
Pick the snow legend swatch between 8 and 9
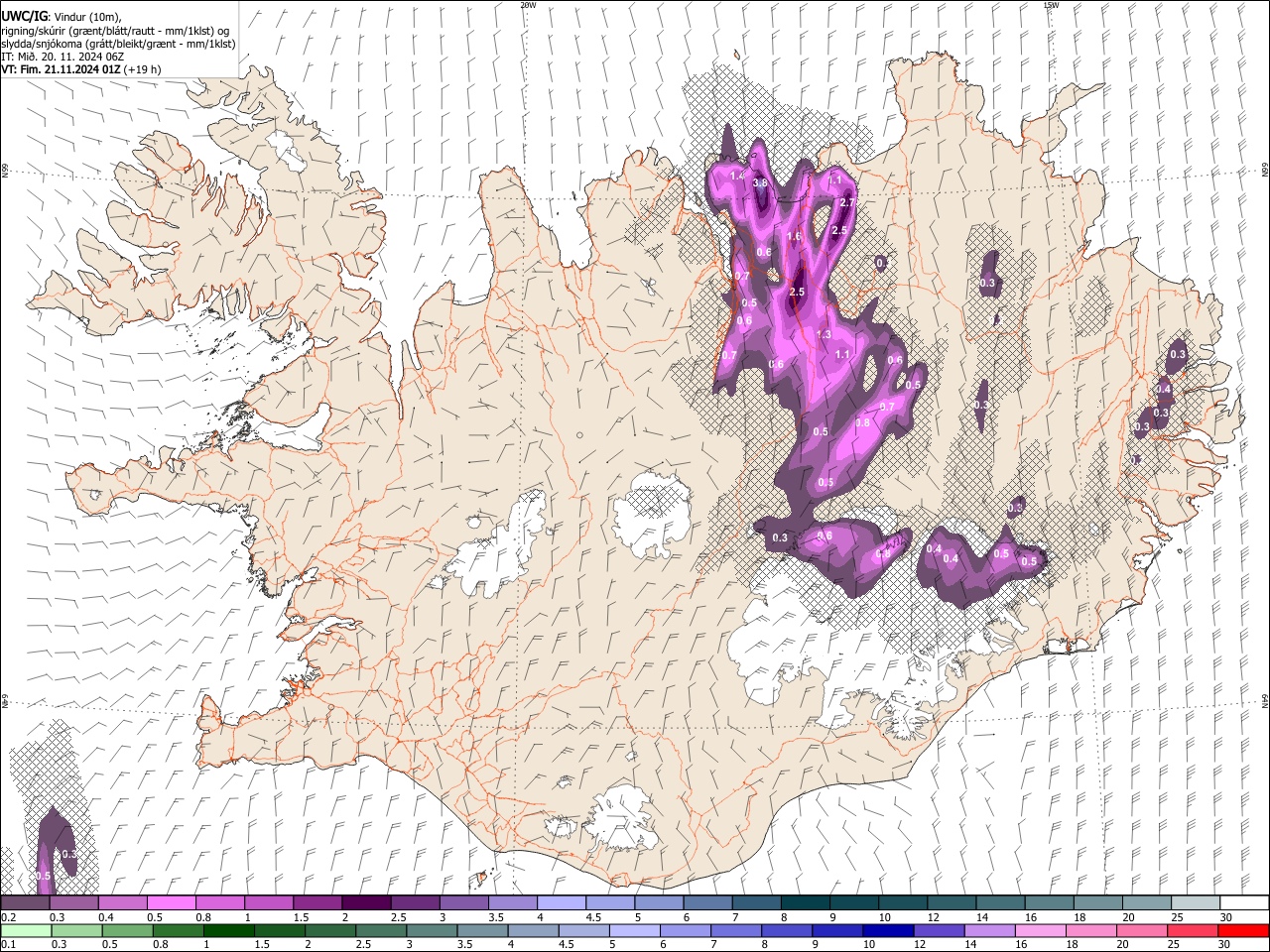coord(804,902)
